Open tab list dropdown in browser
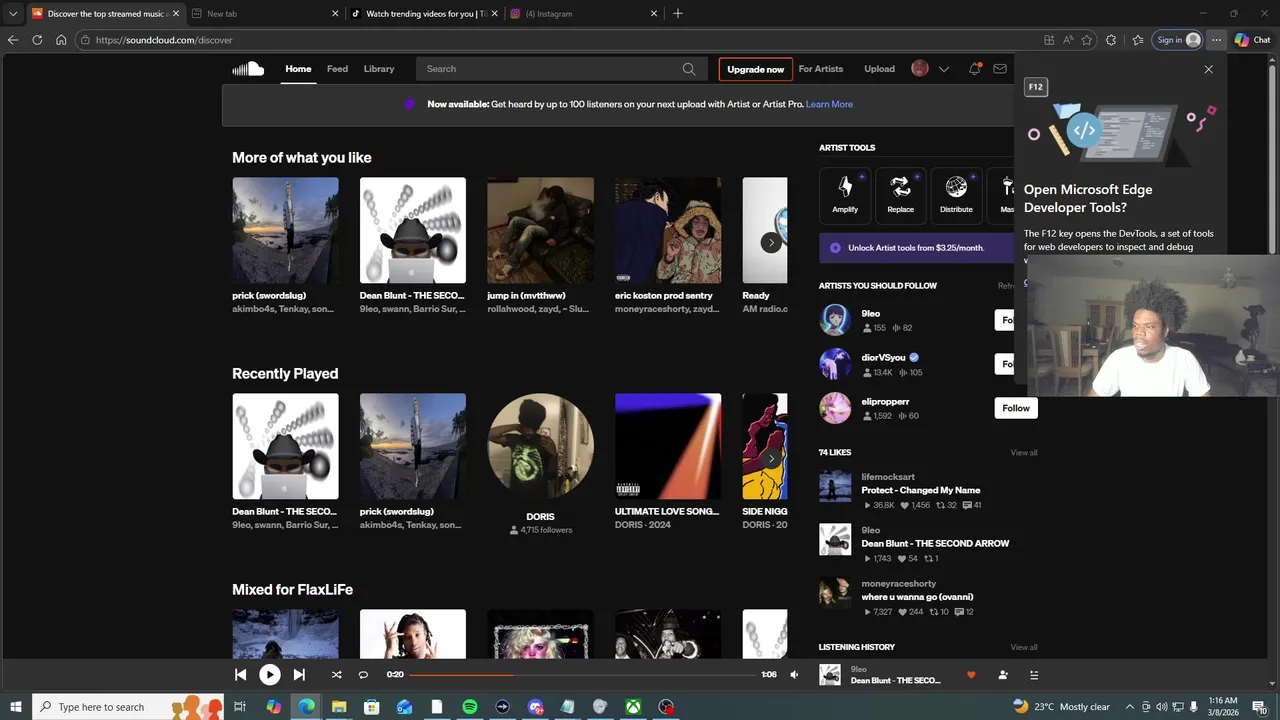1280x720 pixels. click(x=13, y=14)
